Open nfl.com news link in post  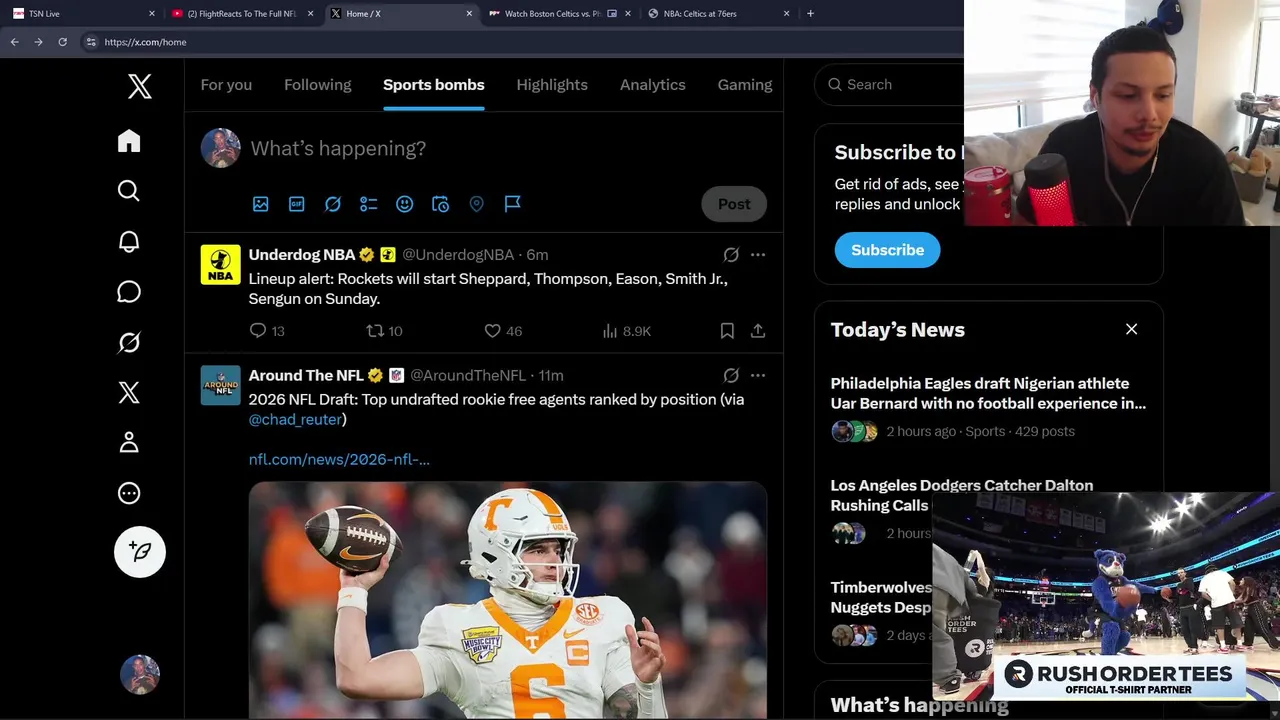[339, 460]
